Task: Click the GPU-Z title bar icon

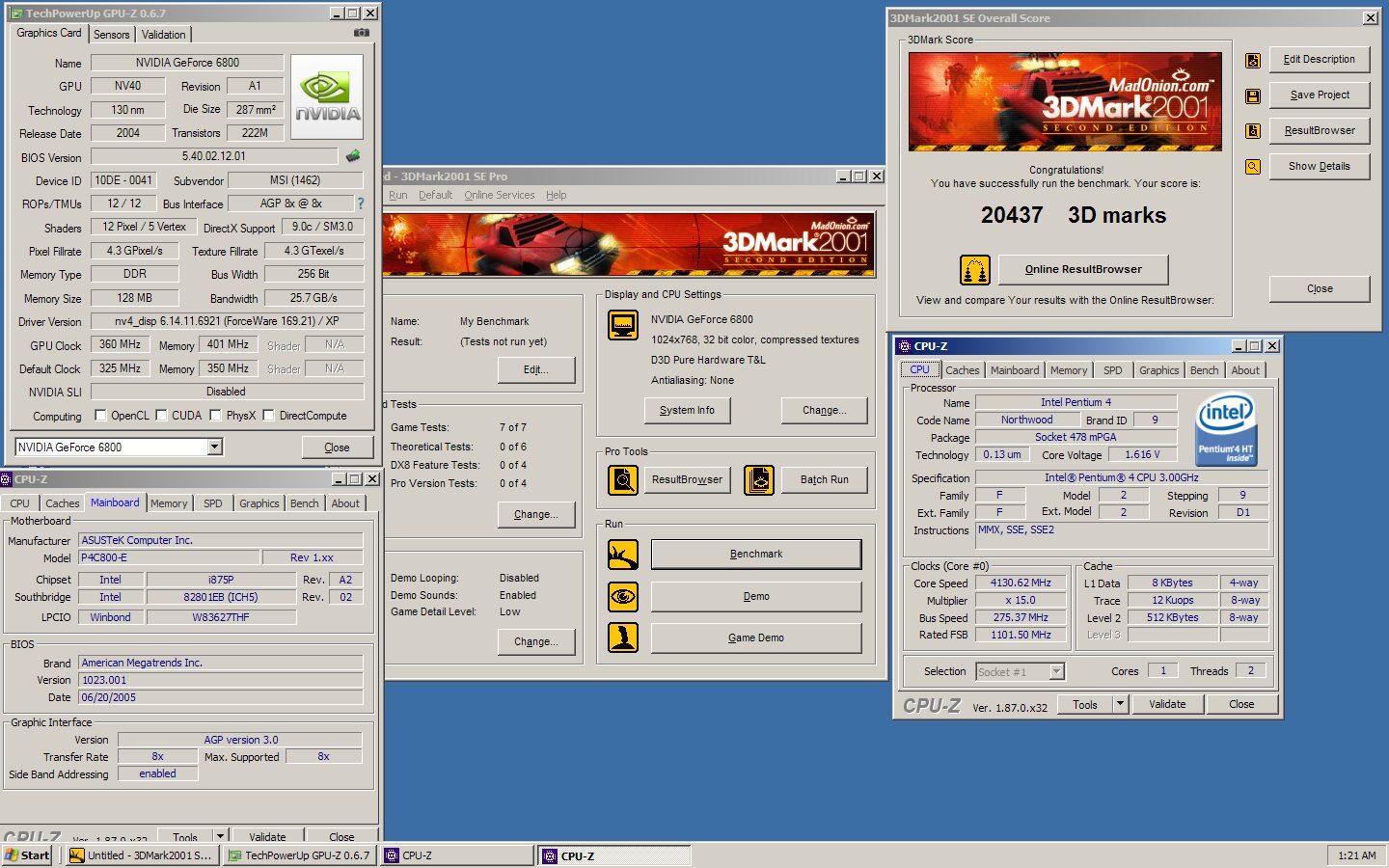Action: pyautogui.click(x=16, y=14)
